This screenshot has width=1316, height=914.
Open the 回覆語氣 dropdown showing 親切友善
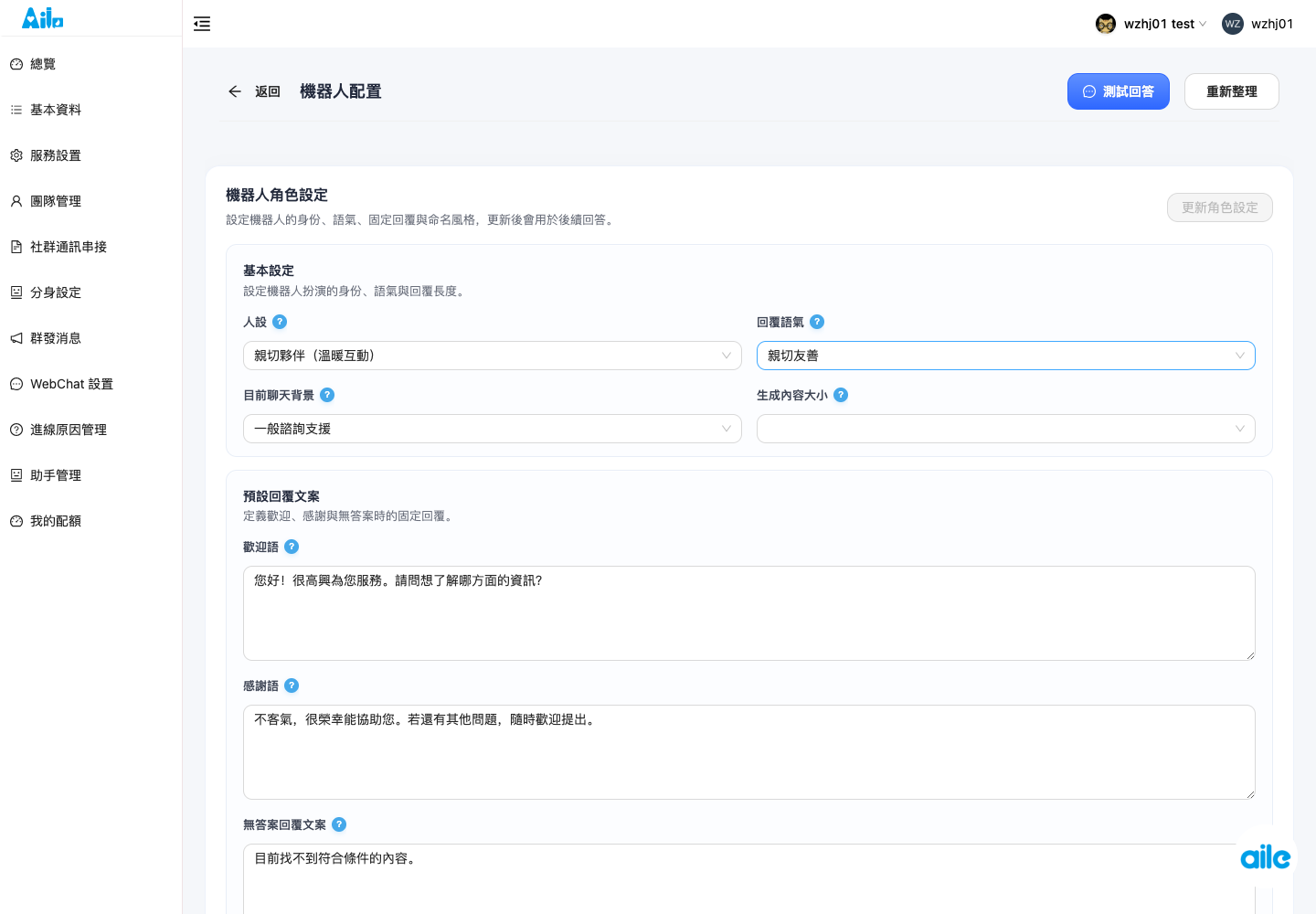(1006, 356)
